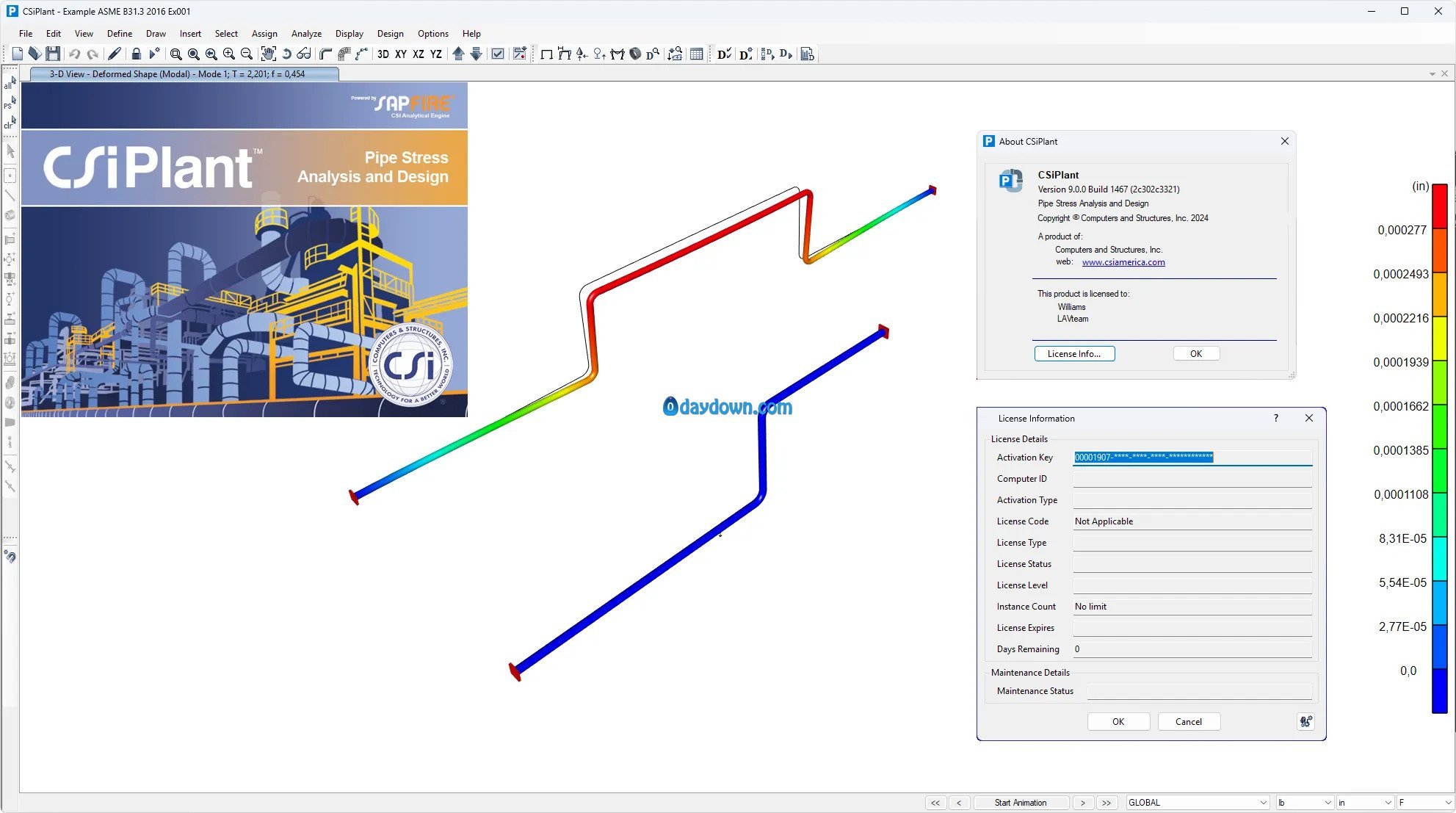The height and width of the screenshot is (813, 1456).
Task: Click the rotate 3D view icon
Action: [286, 54]
